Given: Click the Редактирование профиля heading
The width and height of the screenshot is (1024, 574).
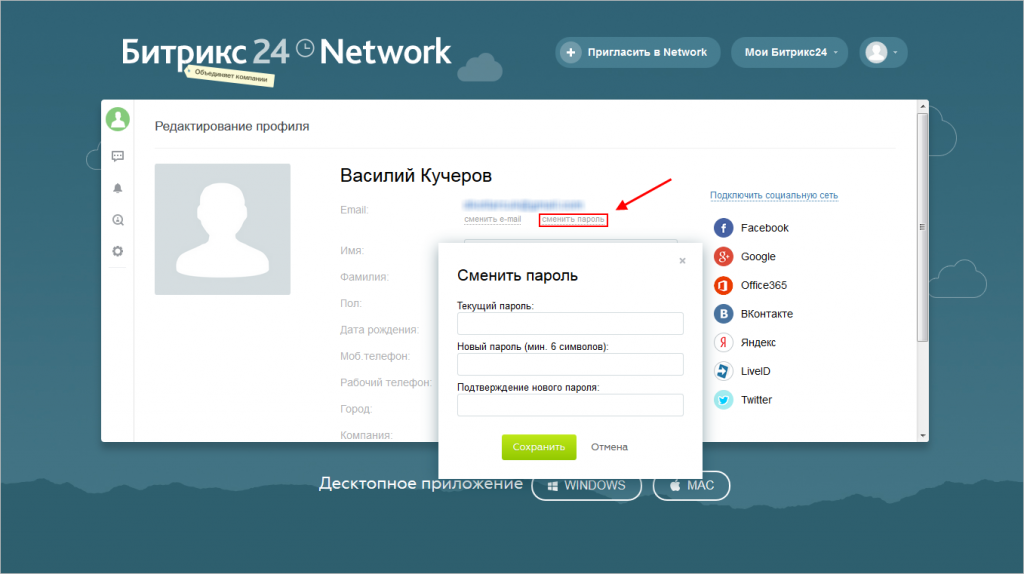Looking at the screenshot, I should click(x=232, y=126).
